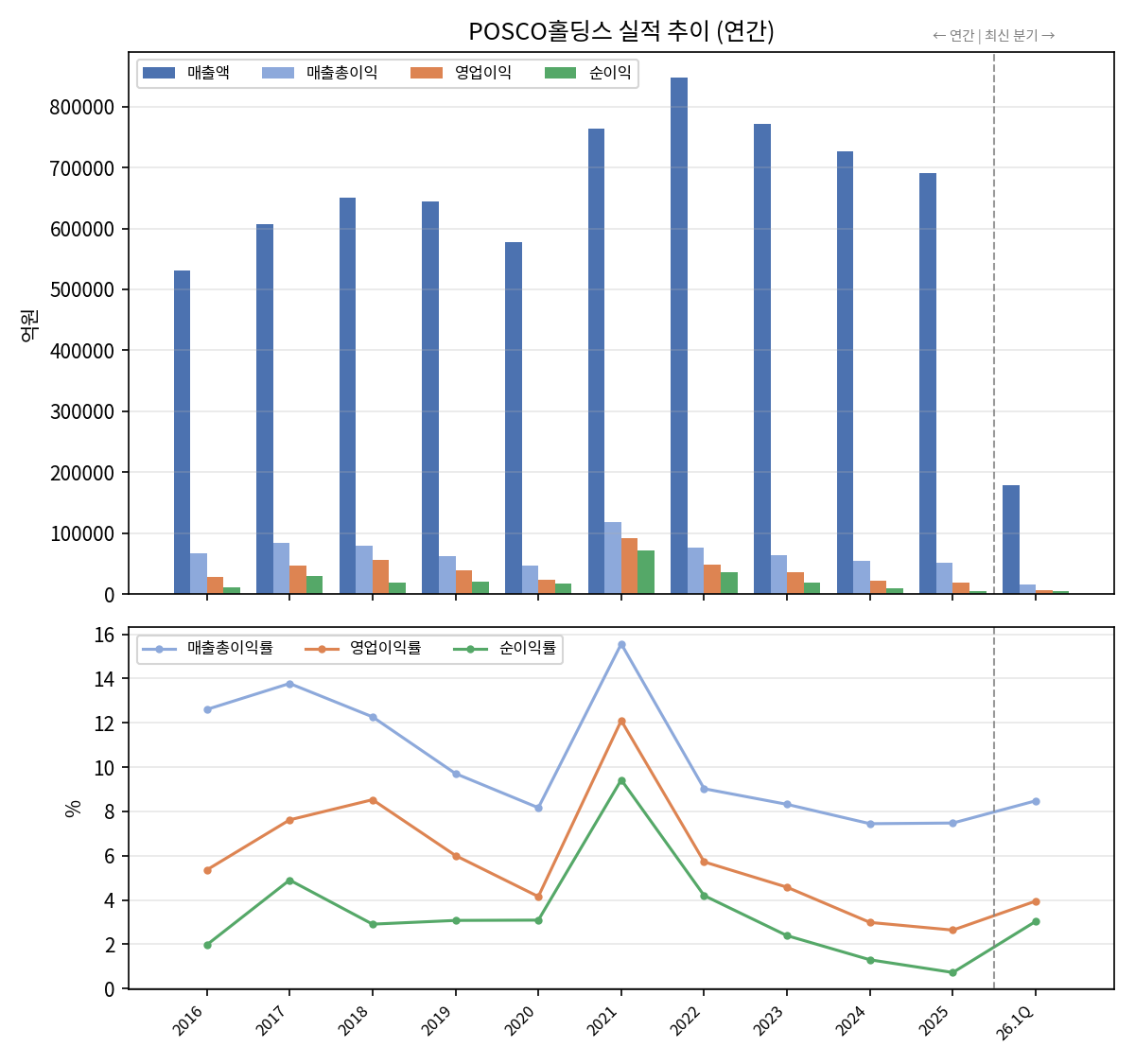
Task: Click the ← 연간 | 최신 분기 → annotation
Action: (x=994, y=36)
